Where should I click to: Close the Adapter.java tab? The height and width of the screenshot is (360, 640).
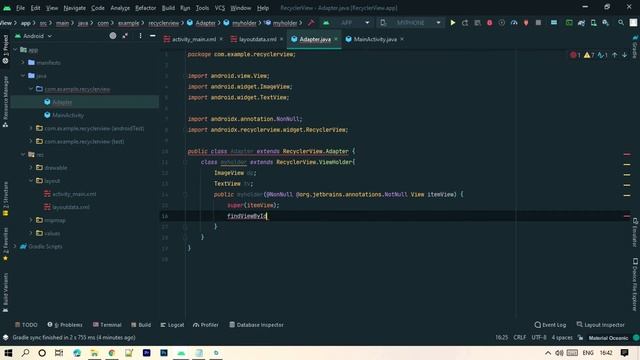[336, 39]
